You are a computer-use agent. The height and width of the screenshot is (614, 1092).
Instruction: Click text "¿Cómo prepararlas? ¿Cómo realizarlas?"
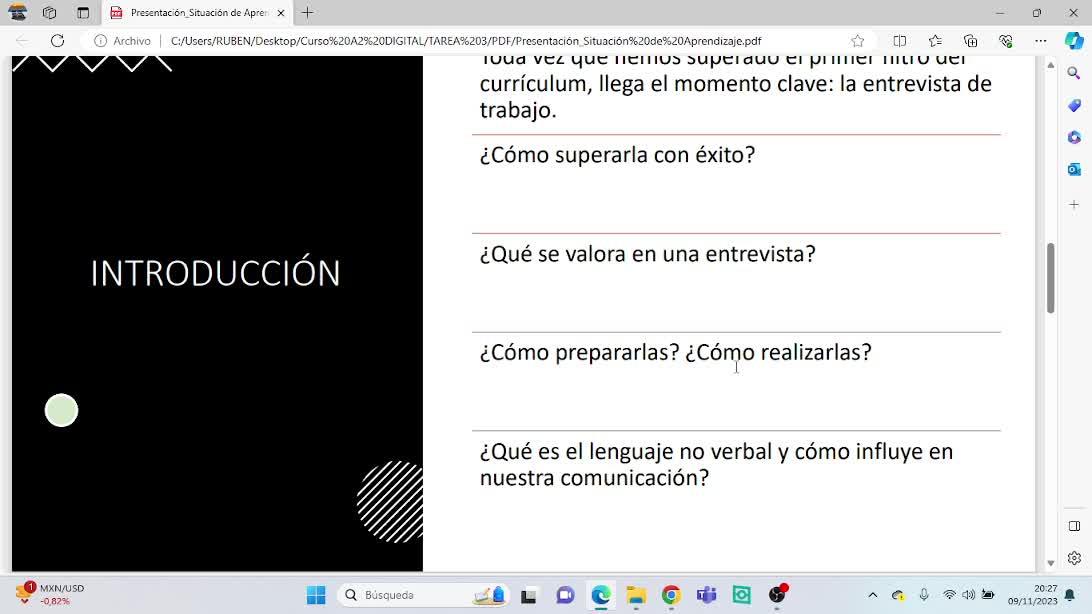[x=676, y=352]
